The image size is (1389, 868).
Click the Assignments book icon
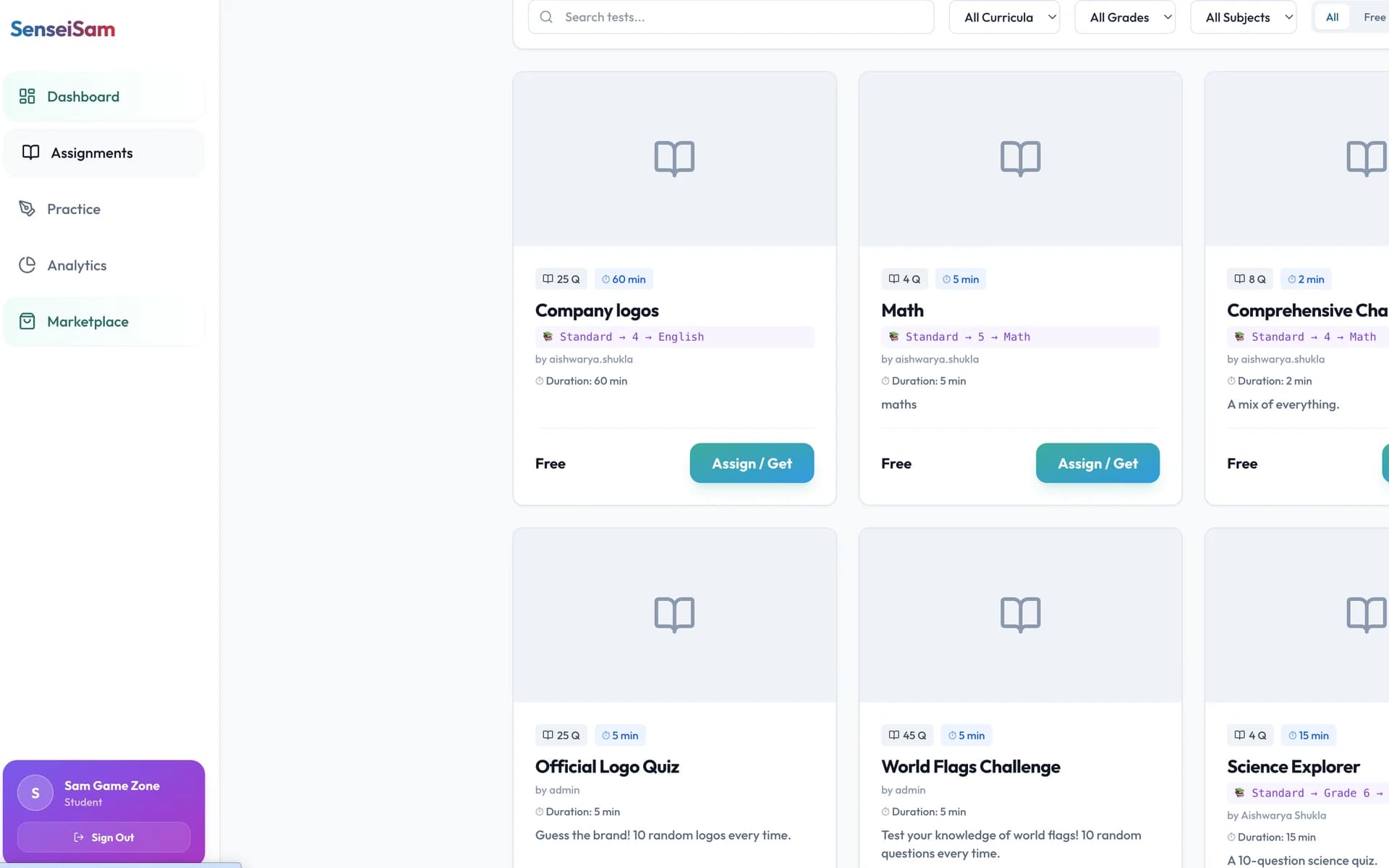point(30,152)
